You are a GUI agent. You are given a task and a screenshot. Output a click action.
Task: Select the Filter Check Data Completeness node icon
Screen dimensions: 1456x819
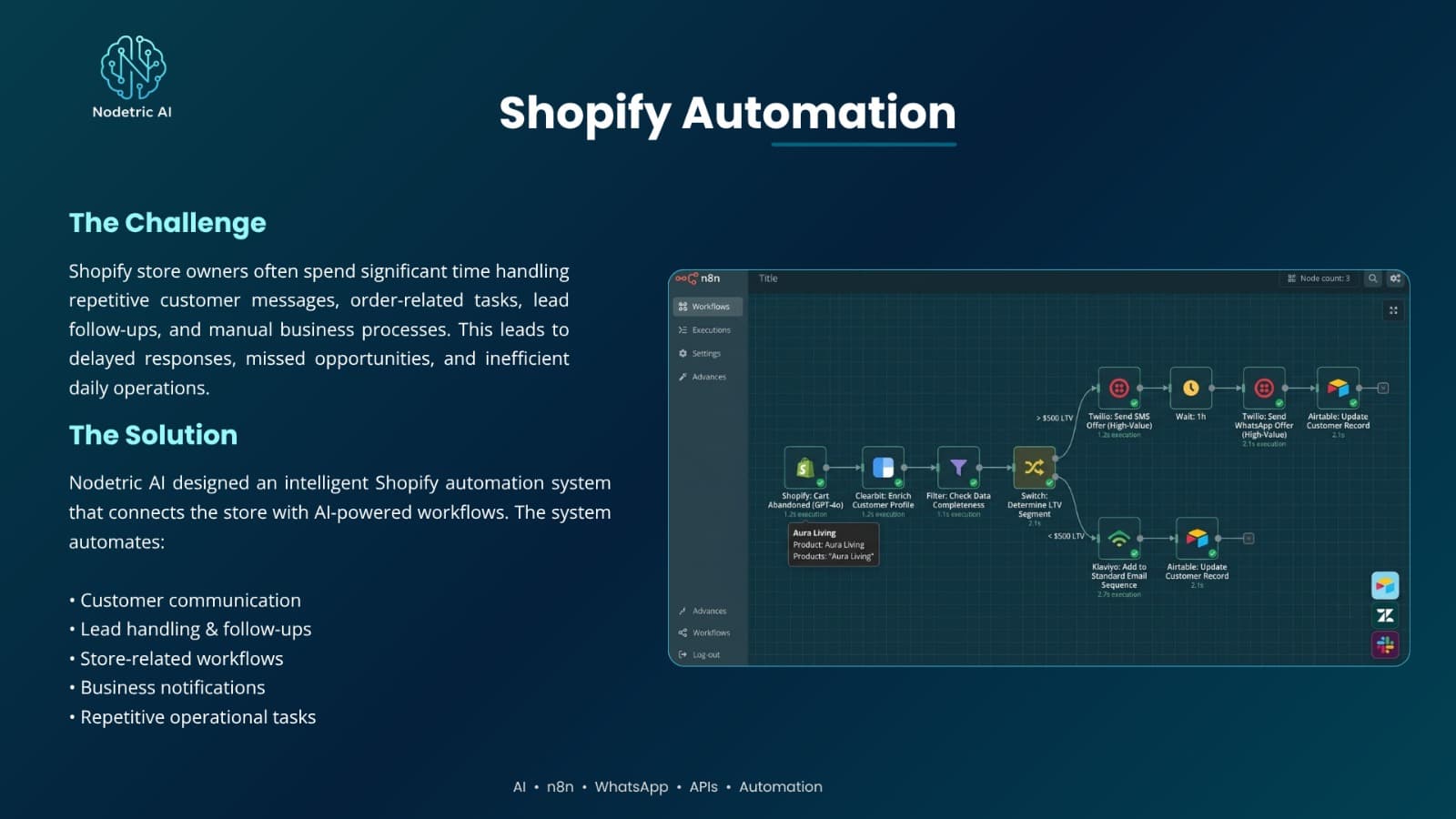[x=958, y=468]
